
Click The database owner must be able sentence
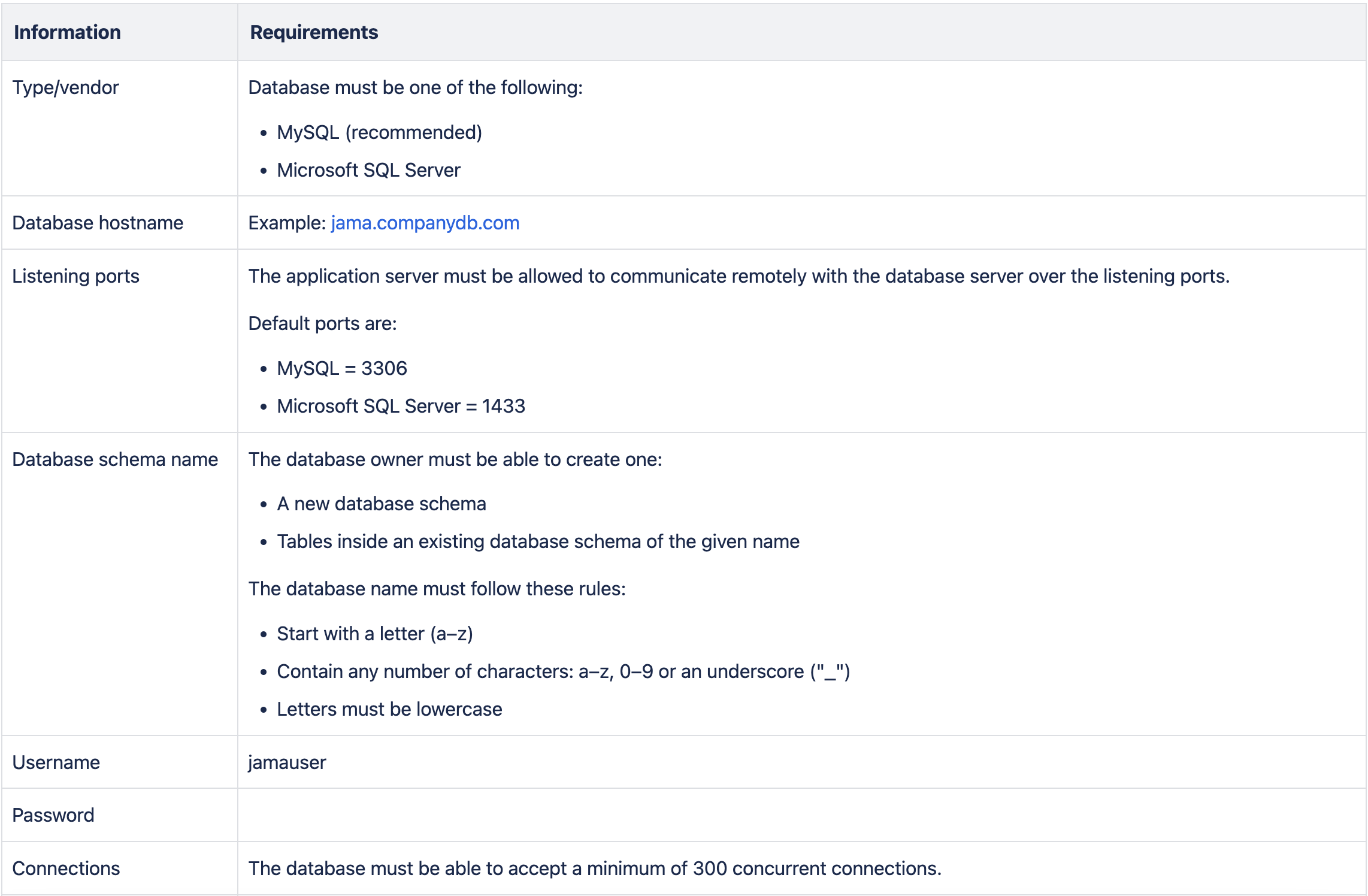[455, 459]
